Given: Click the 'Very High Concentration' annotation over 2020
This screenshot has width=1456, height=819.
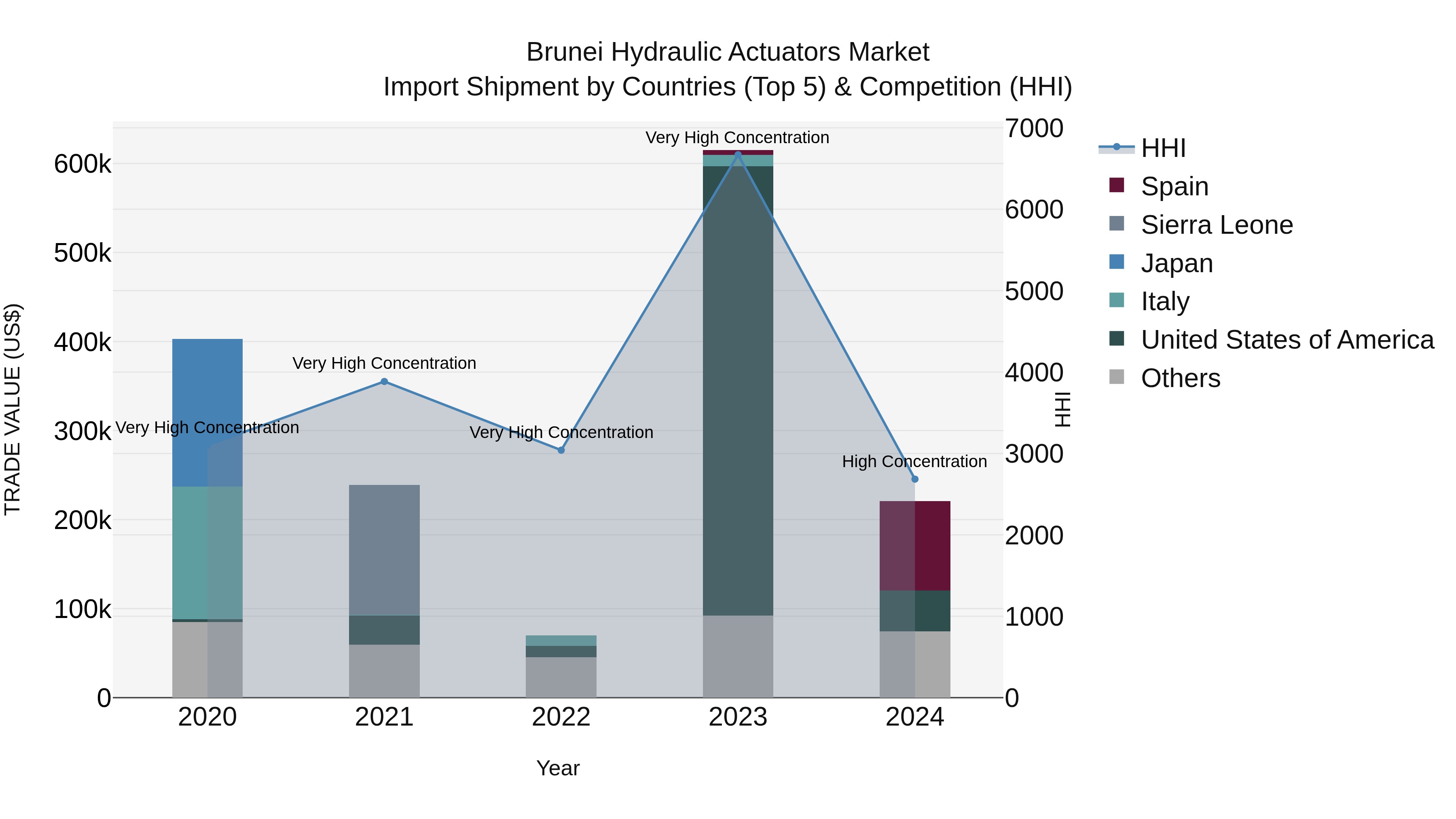Looking at the screenshot, I should (x=207, y=428).
